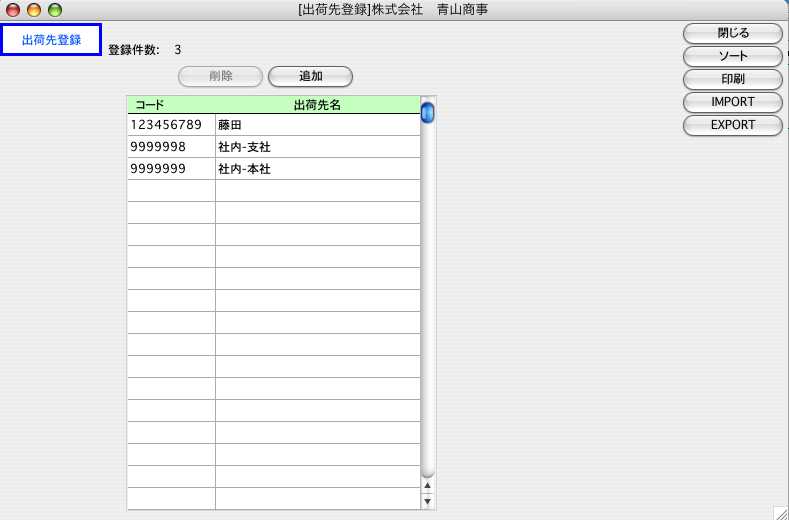The image size is (789, 520).
Task: Click the scroll down arrow in the table
Action: click(x=428, y=500)
